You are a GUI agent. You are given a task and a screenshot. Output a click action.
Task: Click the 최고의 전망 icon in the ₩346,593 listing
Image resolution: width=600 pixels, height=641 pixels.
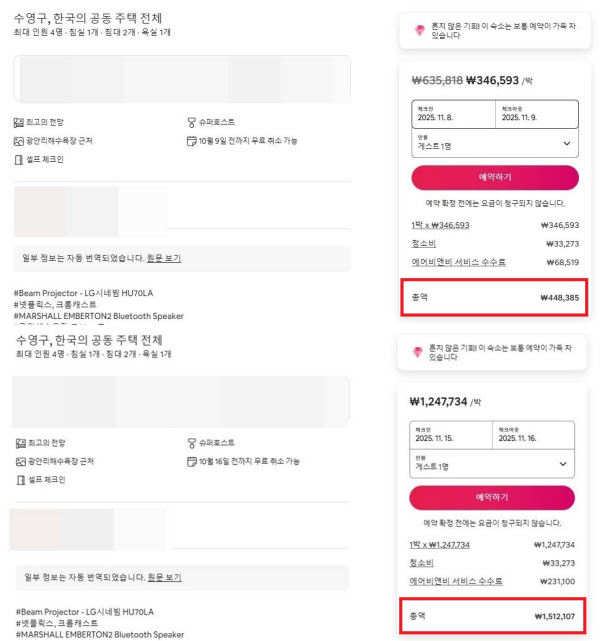pyautogui.click(x=18, y=122)
